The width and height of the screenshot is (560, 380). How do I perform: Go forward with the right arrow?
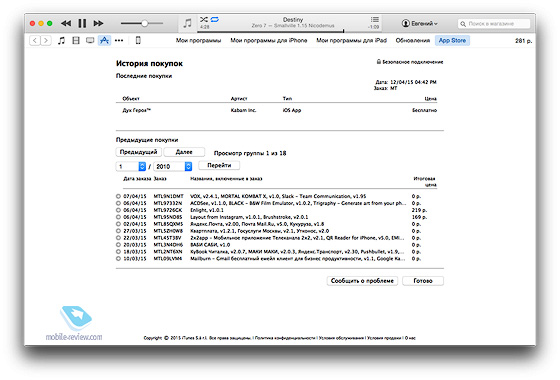[x=46, y=40]
